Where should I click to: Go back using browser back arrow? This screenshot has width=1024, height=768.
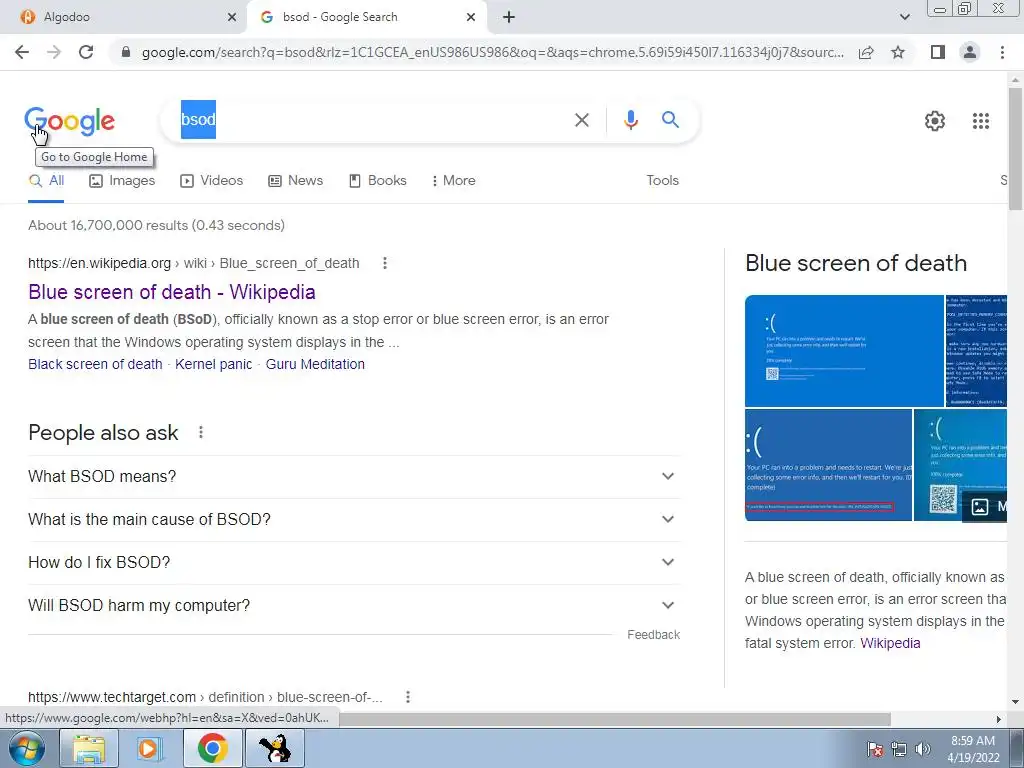22,52
